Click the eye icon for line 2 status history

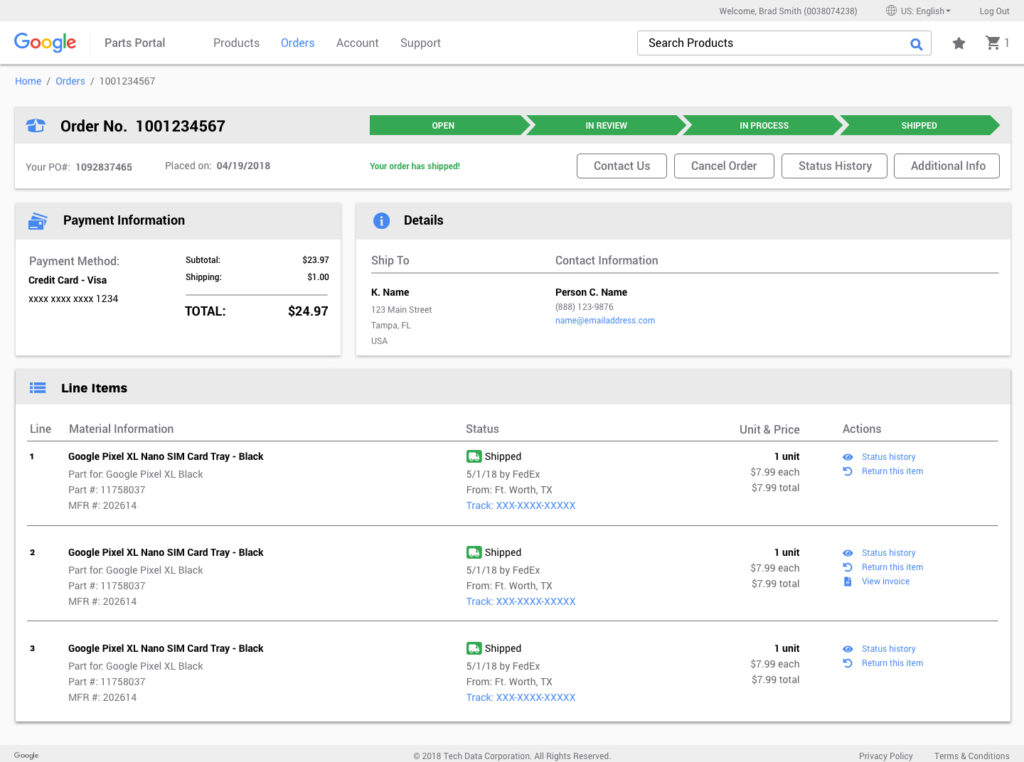pos(848,553)
